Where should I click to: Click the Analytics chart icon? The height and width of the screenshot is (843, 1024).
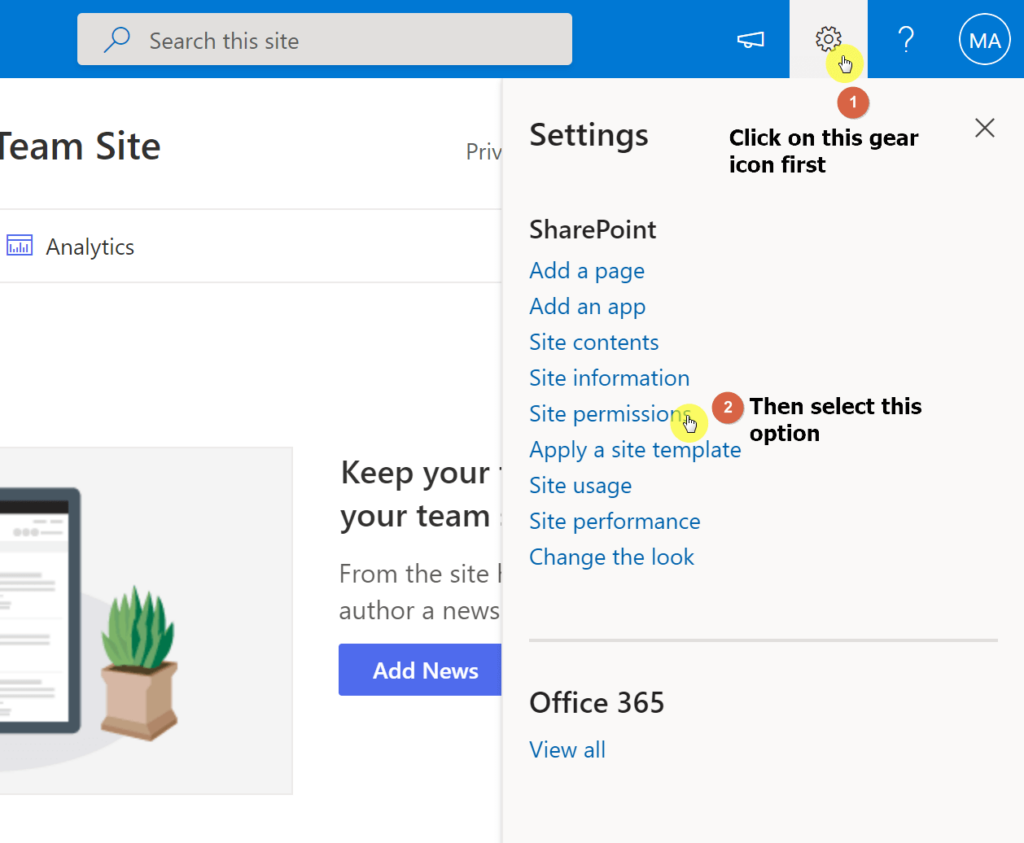20,246
